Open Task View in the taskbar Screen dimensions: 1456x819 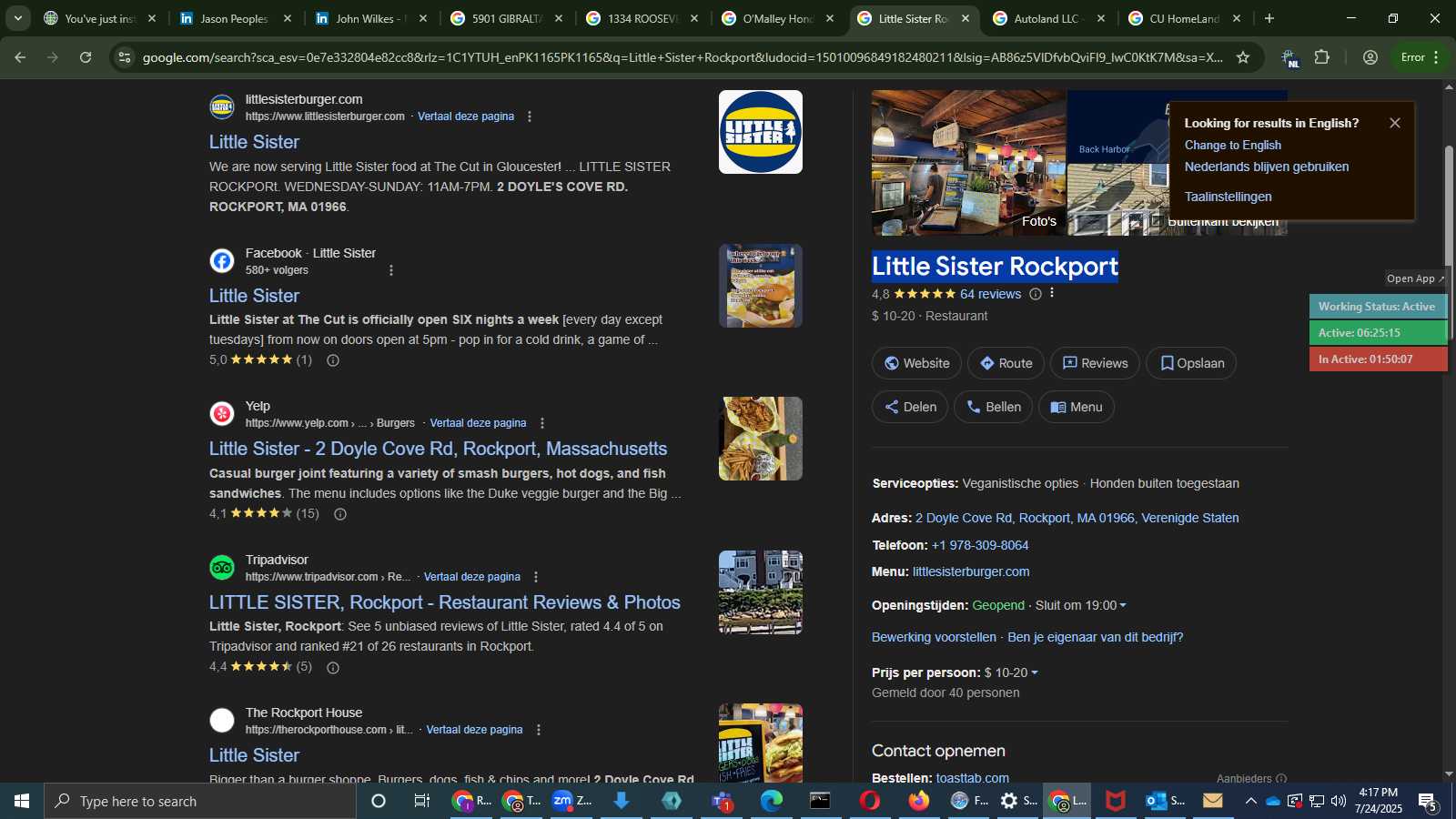pyautogui.click(x=421, y=801)
